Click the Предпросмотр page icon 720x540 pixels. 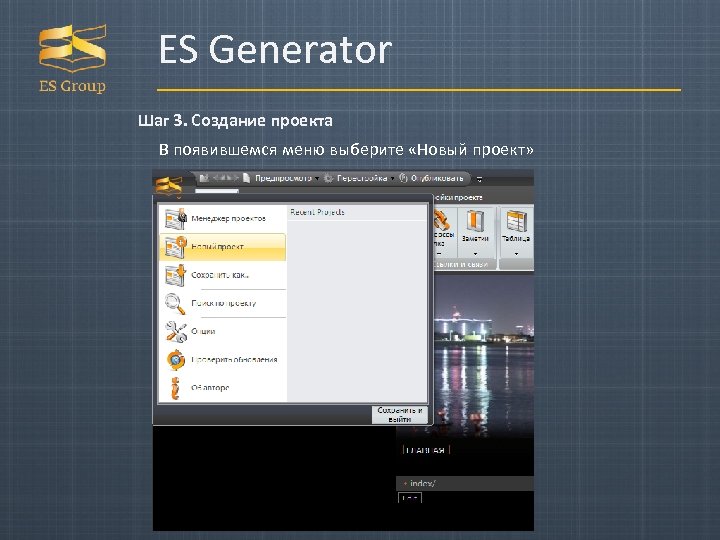[247, 178]
